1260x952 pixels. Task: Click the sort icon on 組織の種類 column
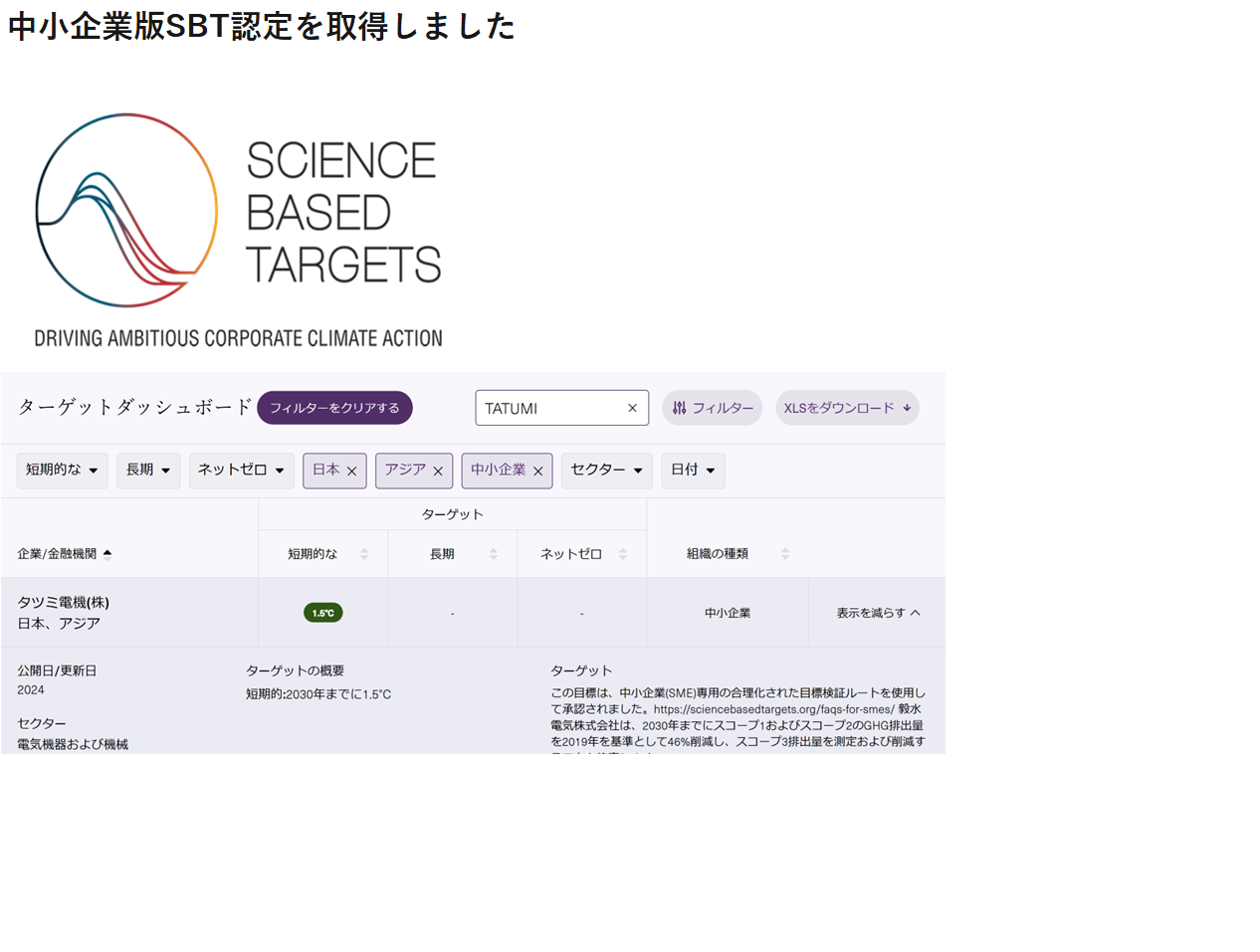click(x=785, y=554)
